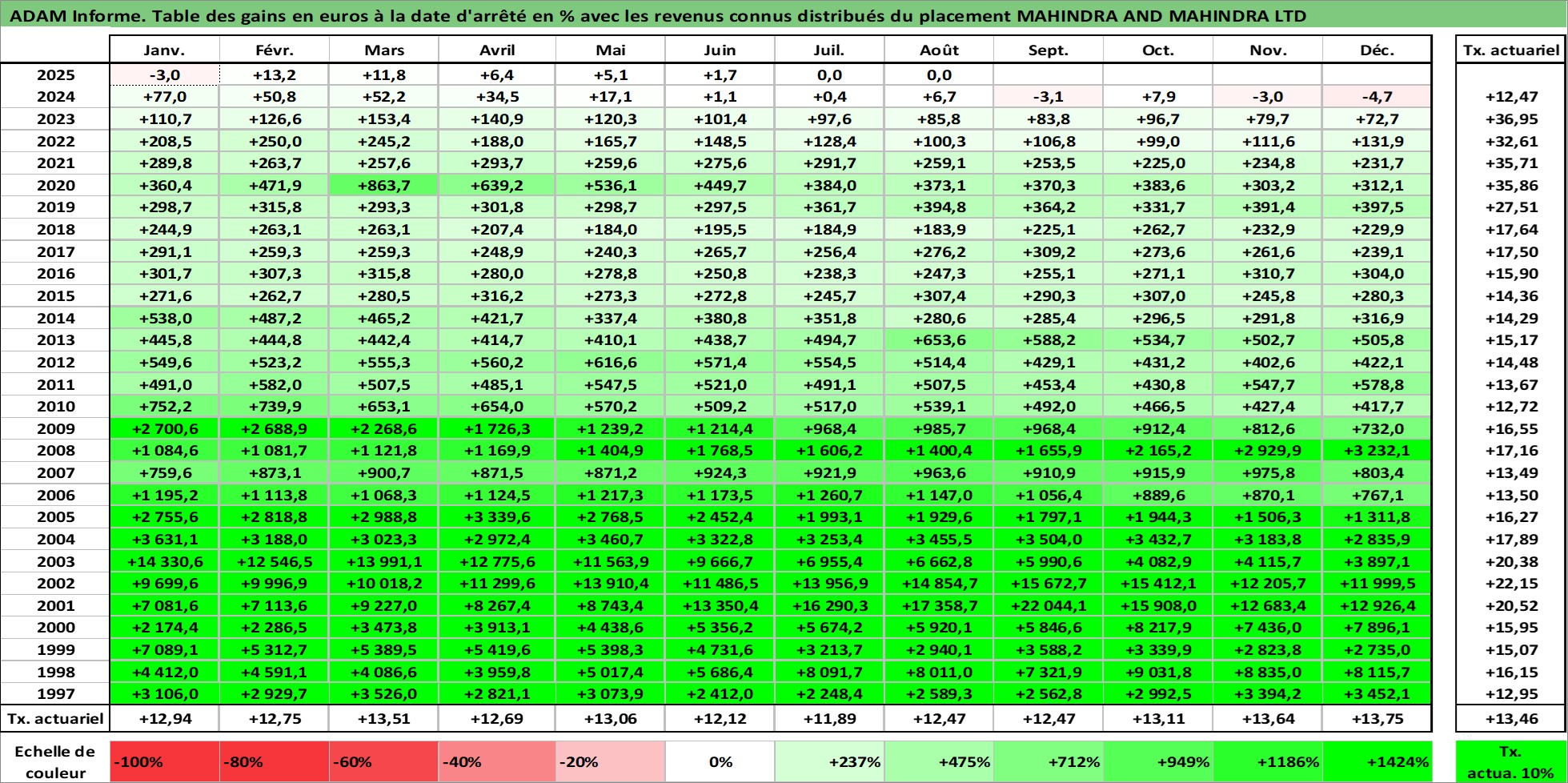Click the ADAM Informe title banner
Image resolution: width=1568 pixels, height=783 pixels.
click(784, 14)
